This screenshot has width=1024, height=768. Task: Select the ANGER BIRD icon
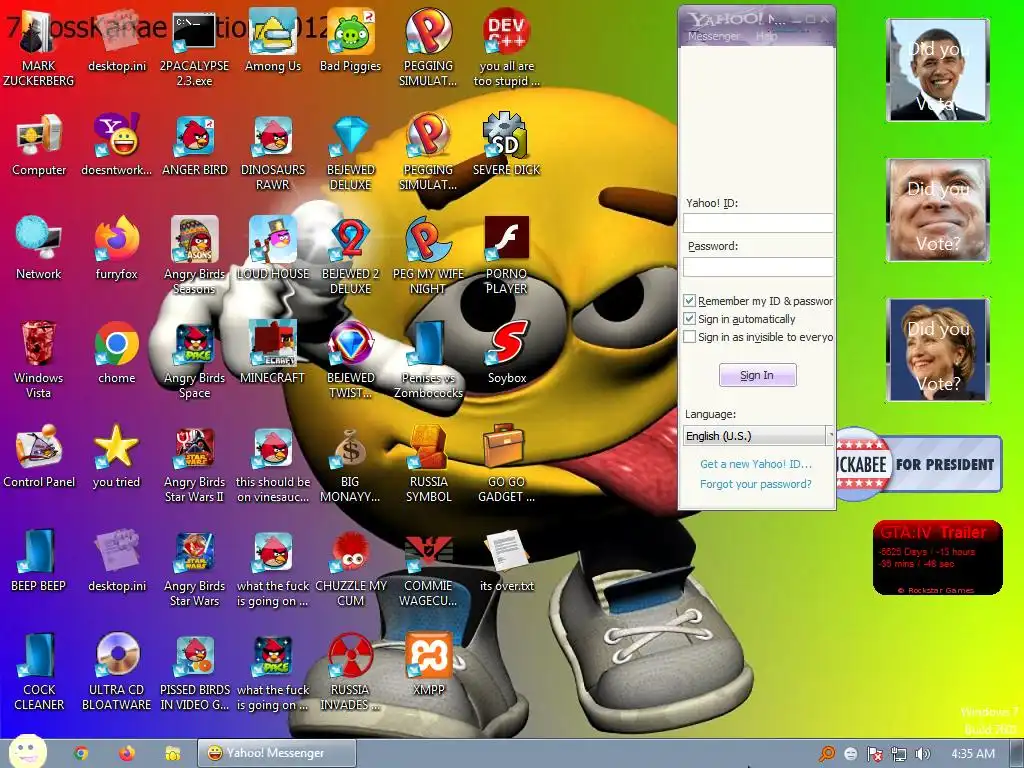coord(195,146)
